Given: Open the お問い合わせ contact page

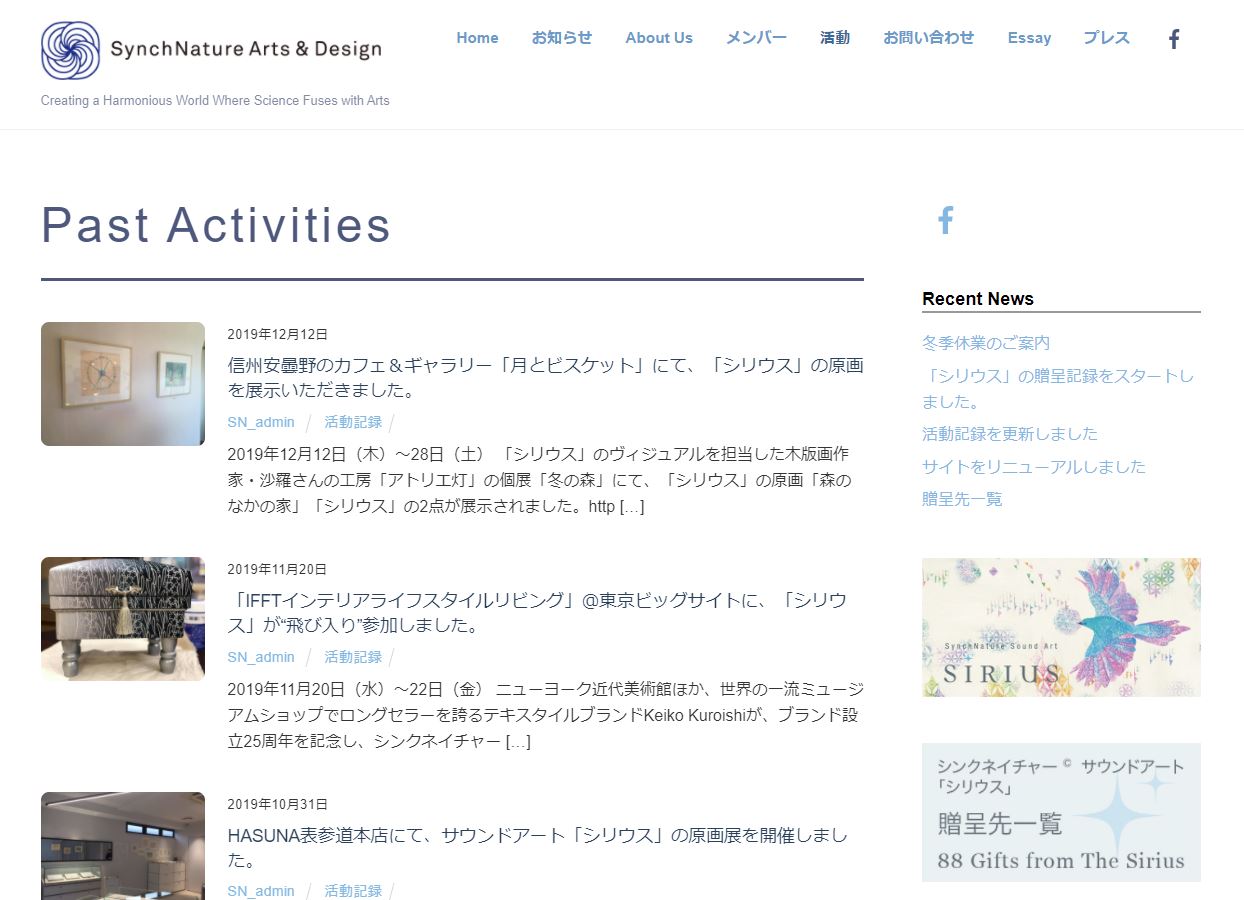Looking at the screenshot, I should [928, 38].
